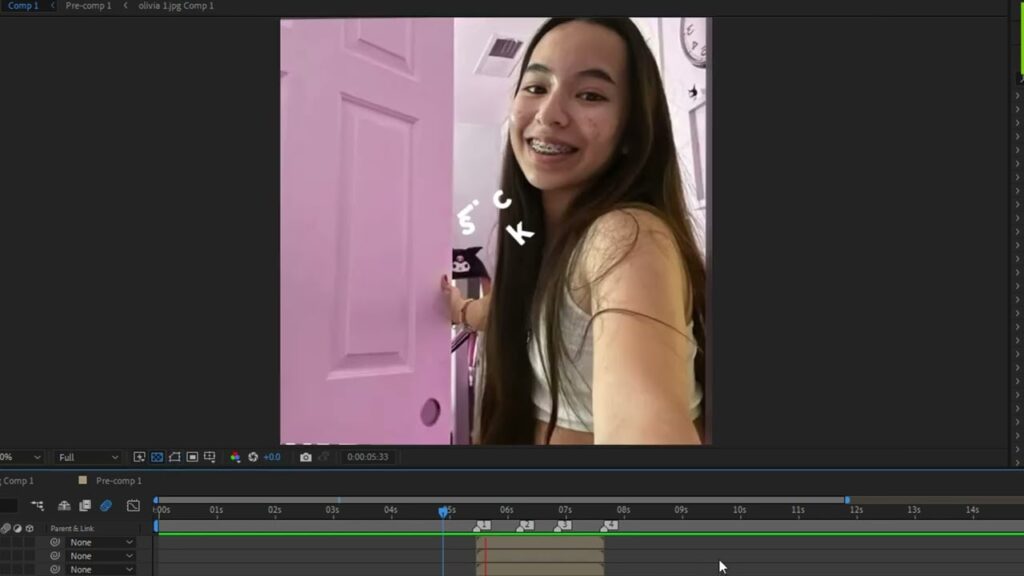Click the Region of Interest icon
The image size is (1024, 576).
(192, 457)
